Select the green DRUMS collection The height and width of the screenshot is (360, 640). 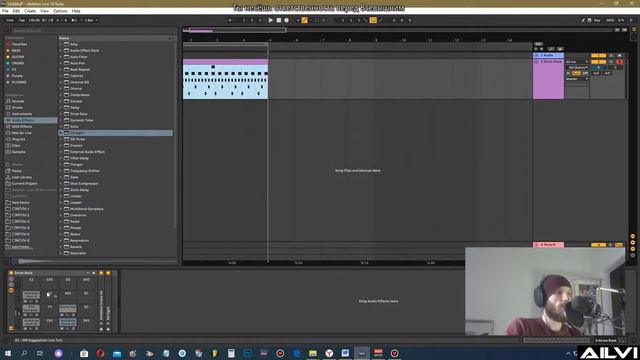(x=18, y=63)
